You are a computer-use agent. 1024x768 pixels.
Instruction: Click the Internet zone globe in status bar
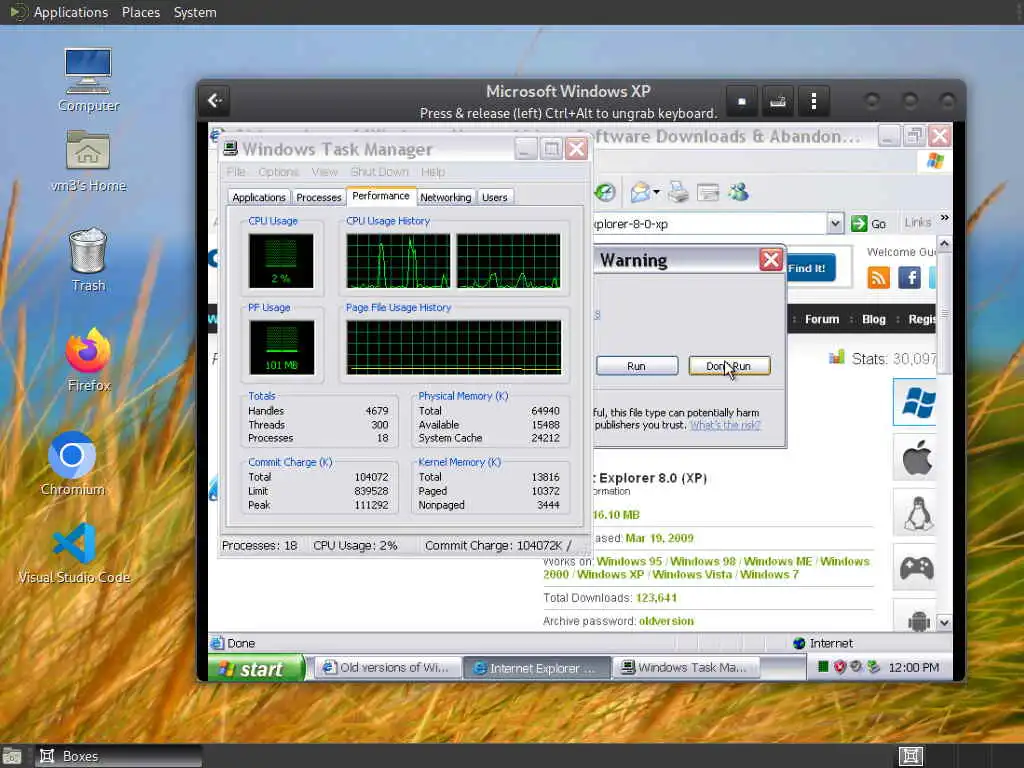pyautogui.click(x=799, y=643)
